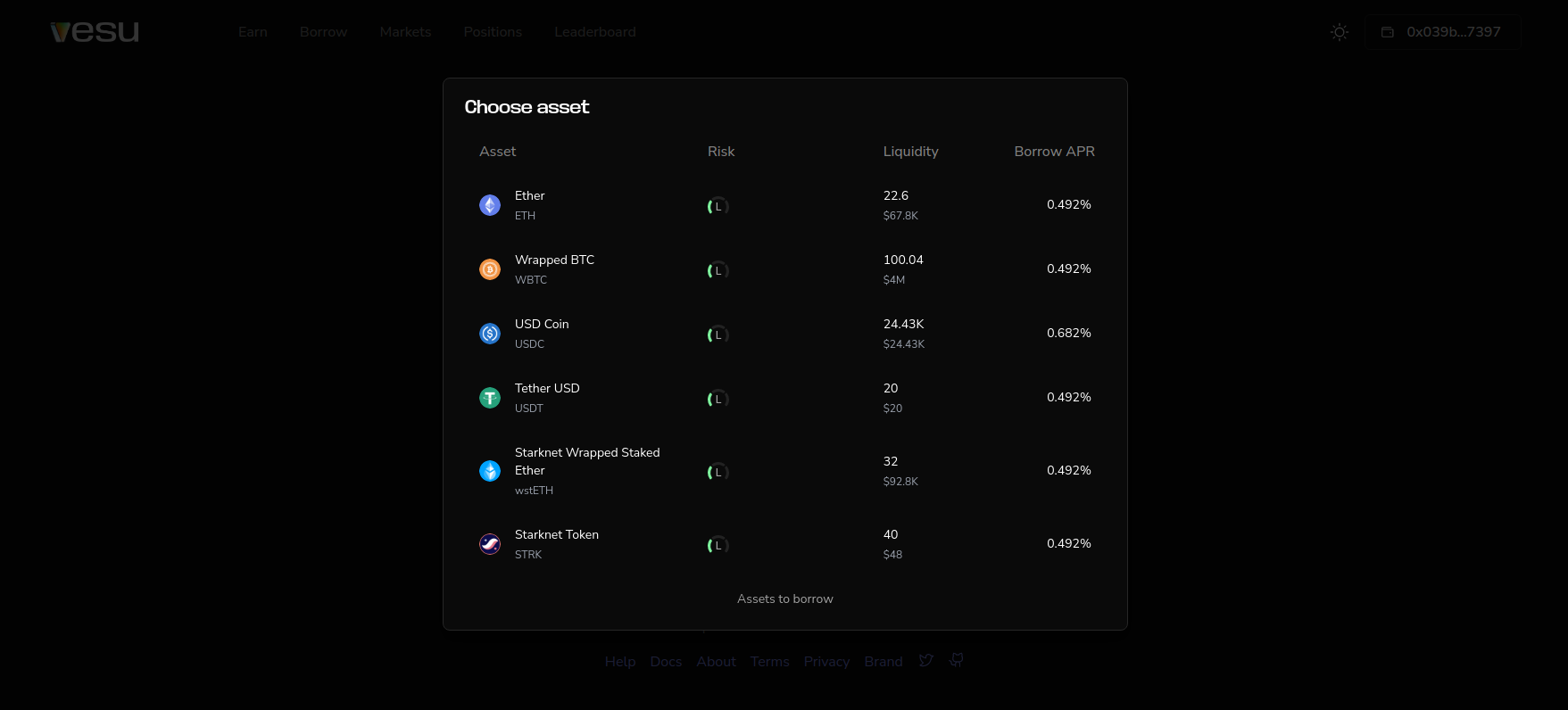Click the Asset column header
1568x710 pixels.
[x=497, y=152]
